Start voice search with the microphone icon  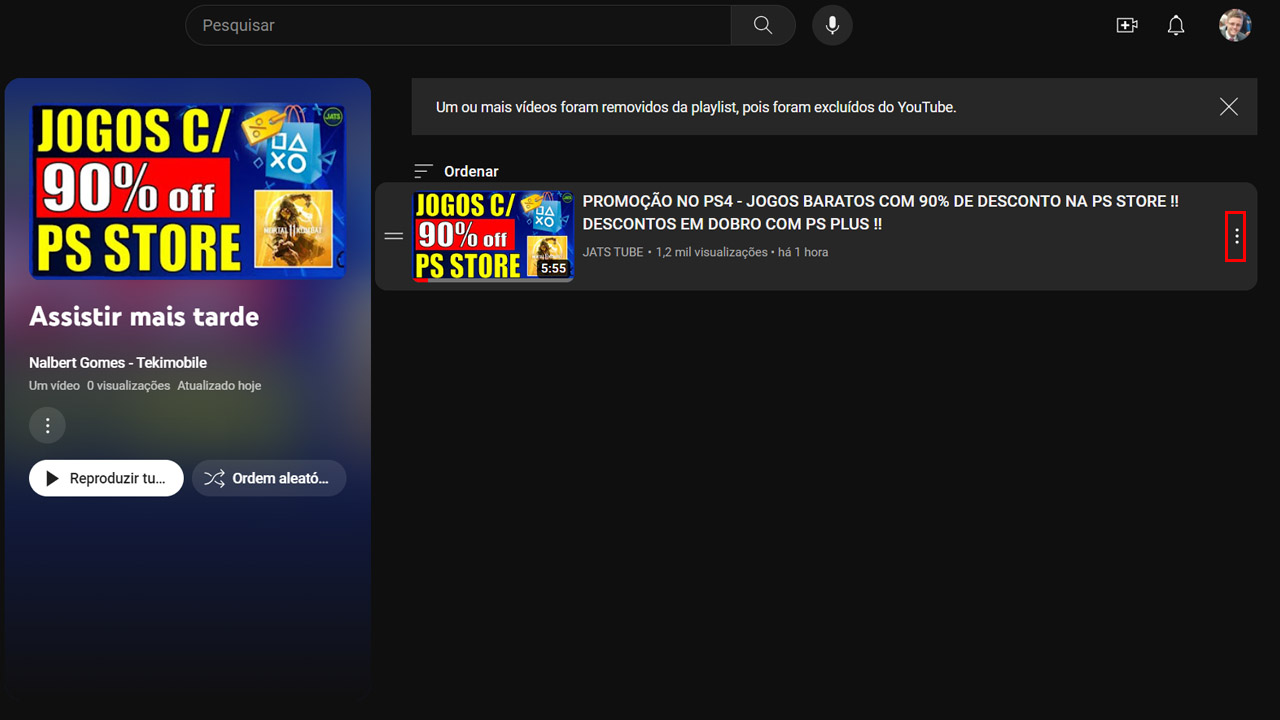click(832, 25)
